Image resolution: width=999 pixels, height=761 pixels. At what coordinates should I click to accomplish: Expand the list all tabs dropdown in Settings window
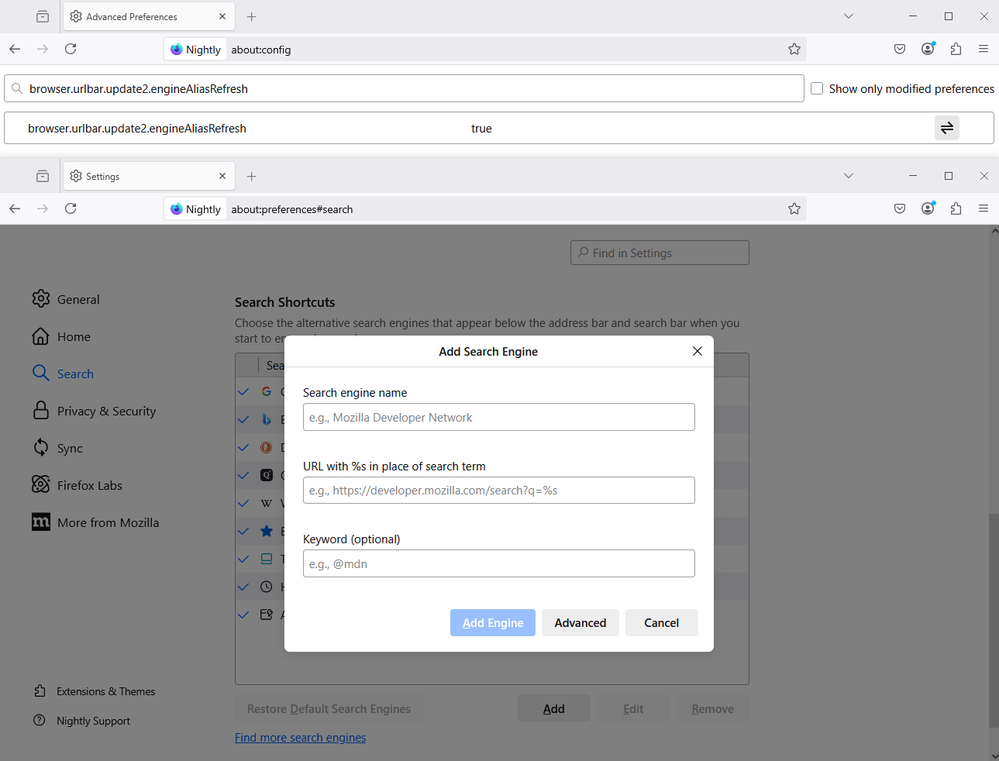848,176
